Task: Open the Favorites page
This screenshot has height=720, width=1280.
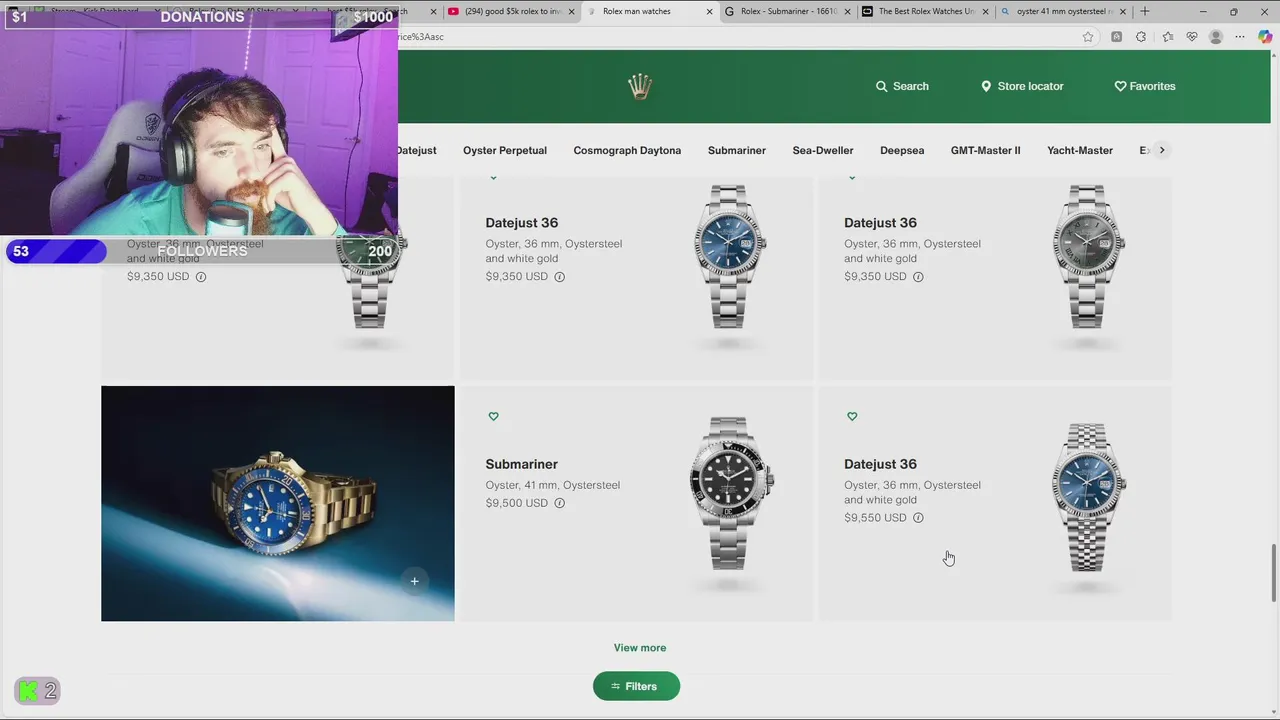Action: 1145,86
